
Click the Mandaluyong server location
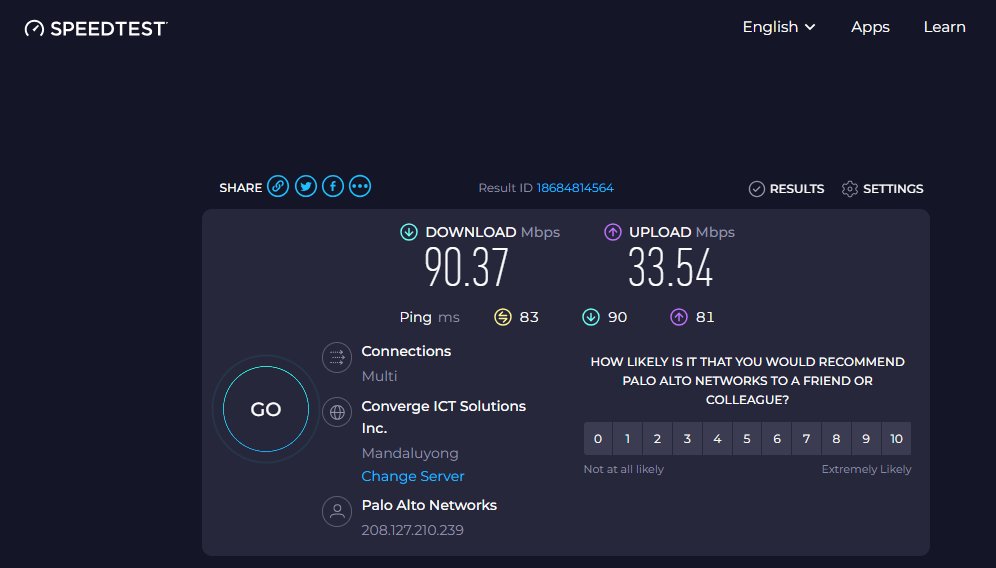click(410, 453)
